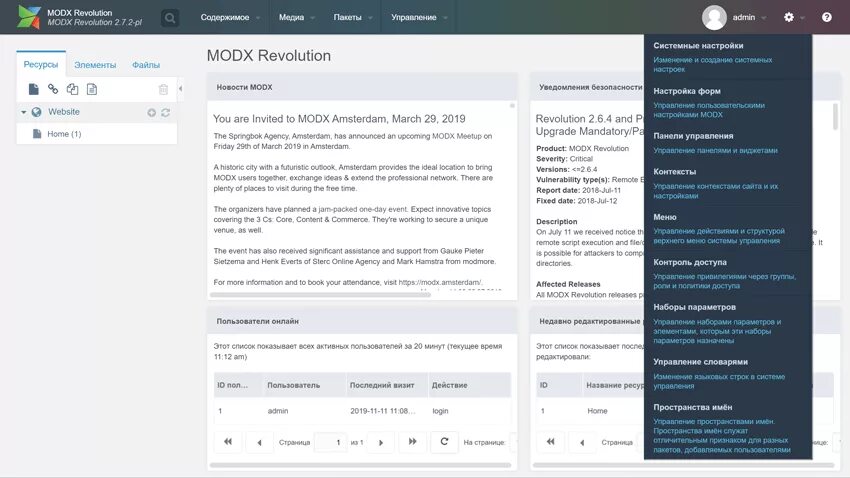Sort by Последний визит column header
Image resolution: width=850 pixels, height=478 pixels.
coord(387,385)
